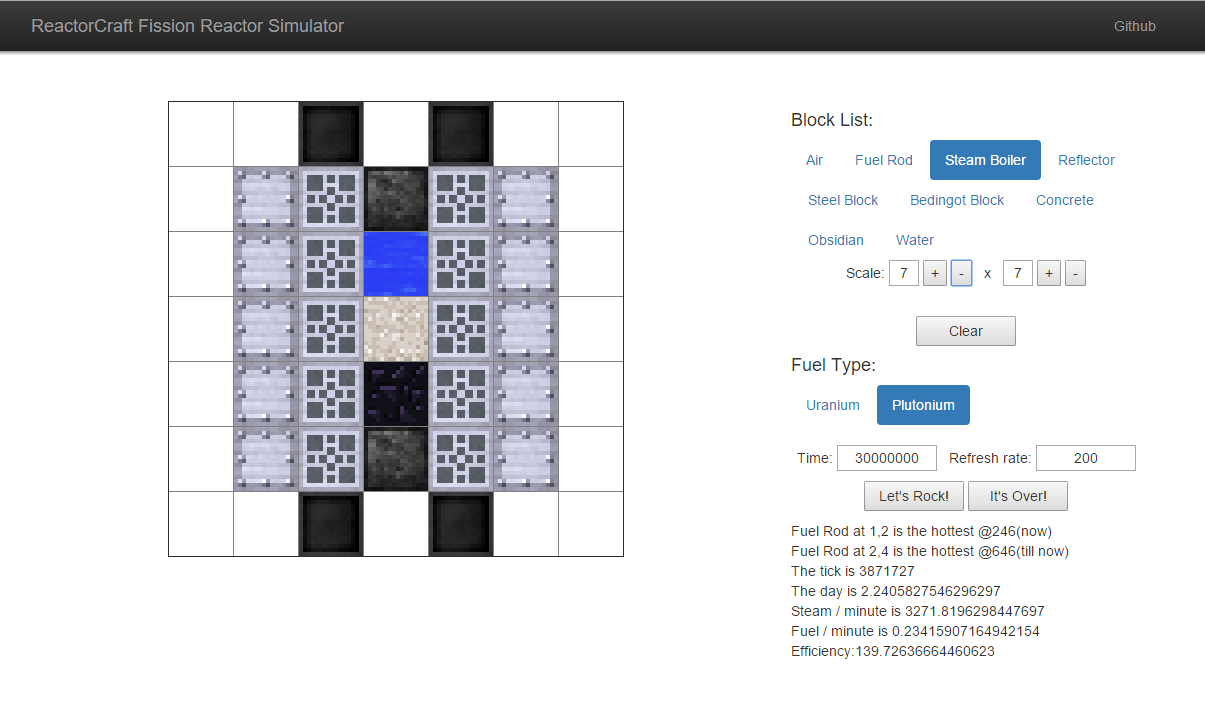
Task: Click the ReactorCraft Fission Reactor Simulator title
Action: click(188, 26)
